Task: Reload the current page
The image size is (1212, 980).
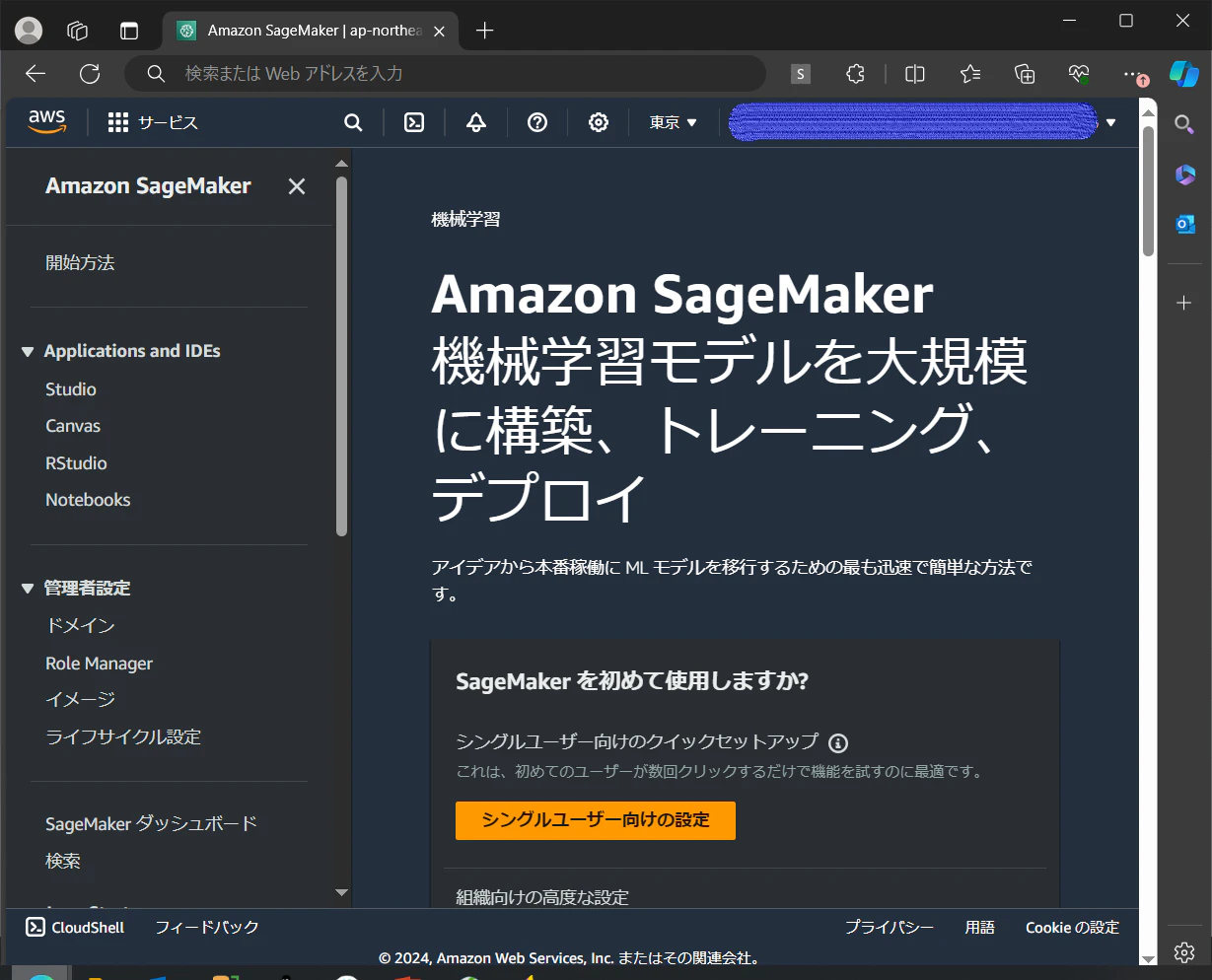Action: click(x=90, y=74)
